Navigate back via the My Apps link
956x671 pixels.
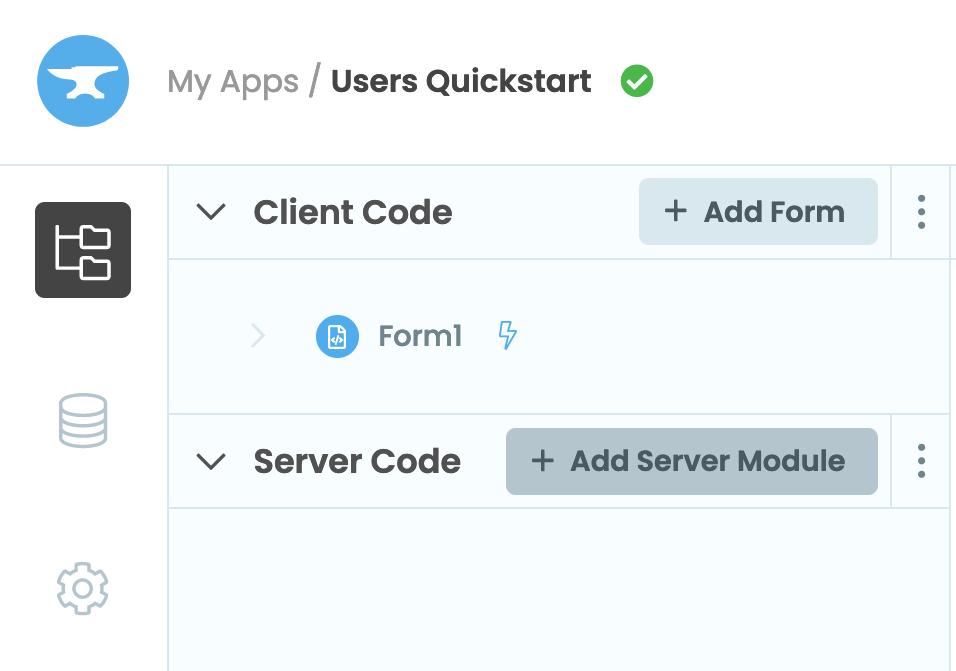click(x=233, y=81)
